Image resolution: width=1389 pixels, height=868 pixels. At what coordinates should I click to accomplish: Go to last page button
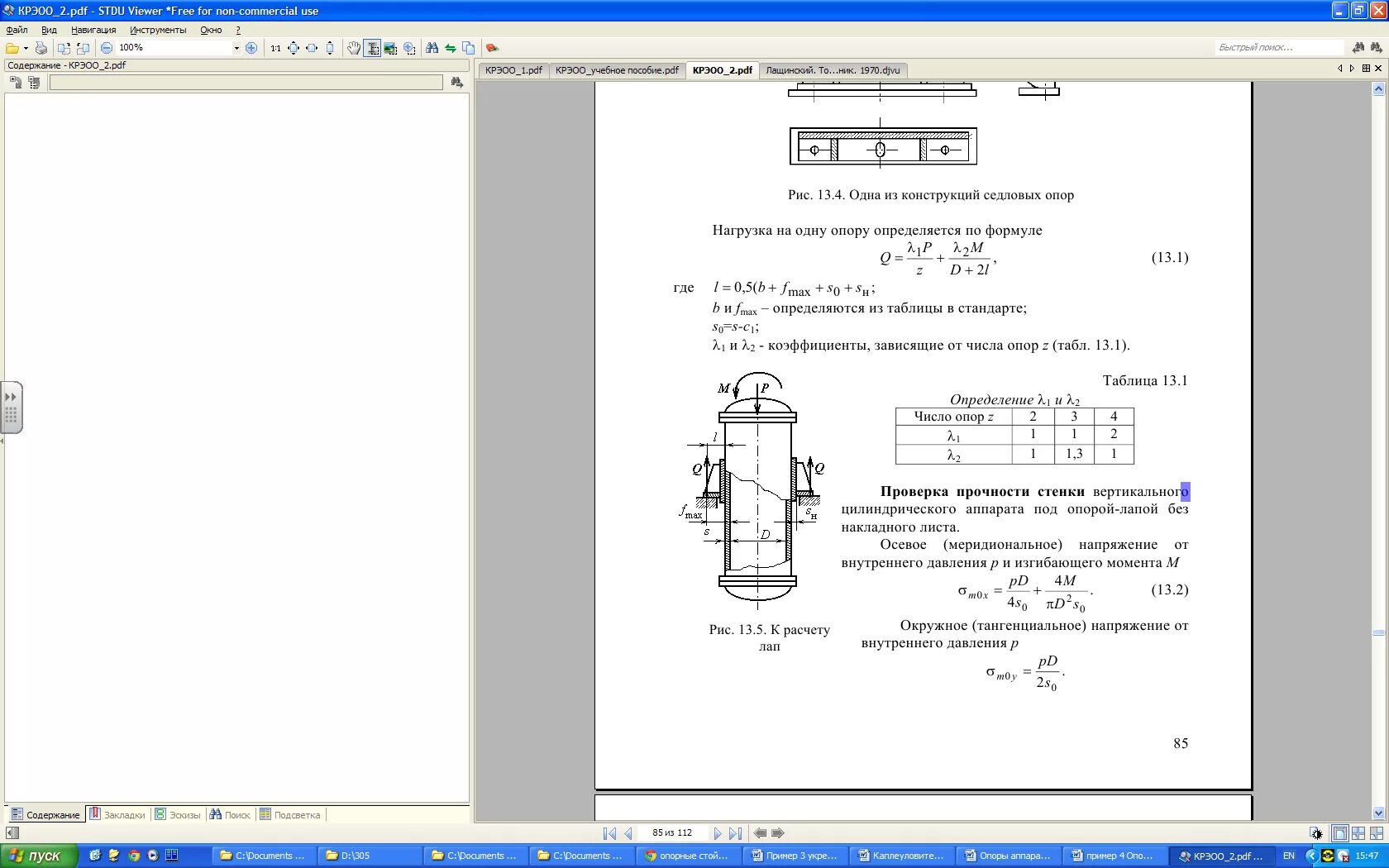tap(736, 833)
